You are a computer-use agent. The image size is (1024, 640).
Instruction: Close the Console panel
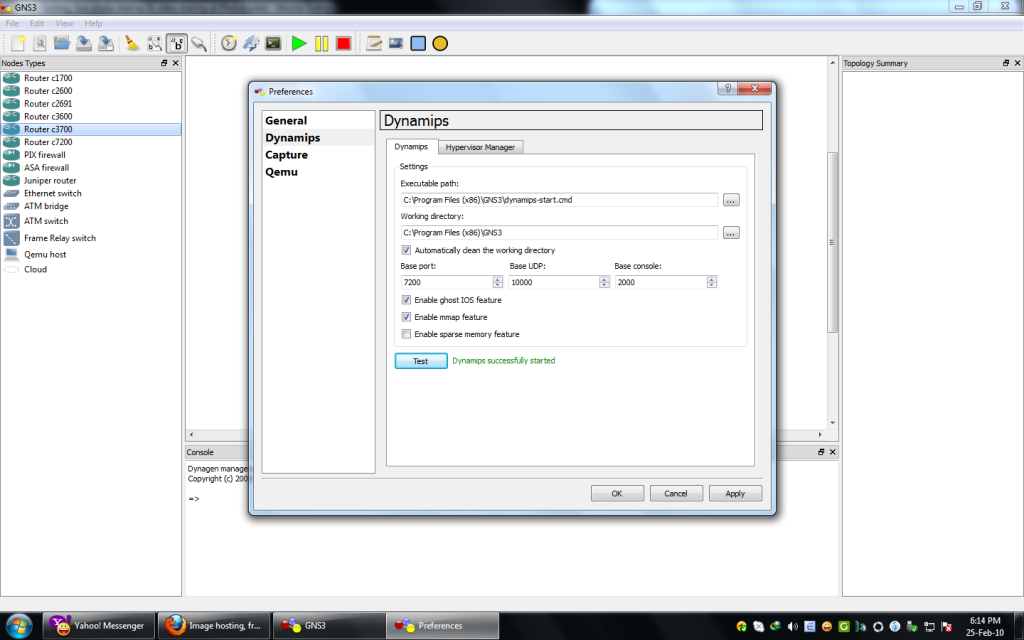point(833,452)
